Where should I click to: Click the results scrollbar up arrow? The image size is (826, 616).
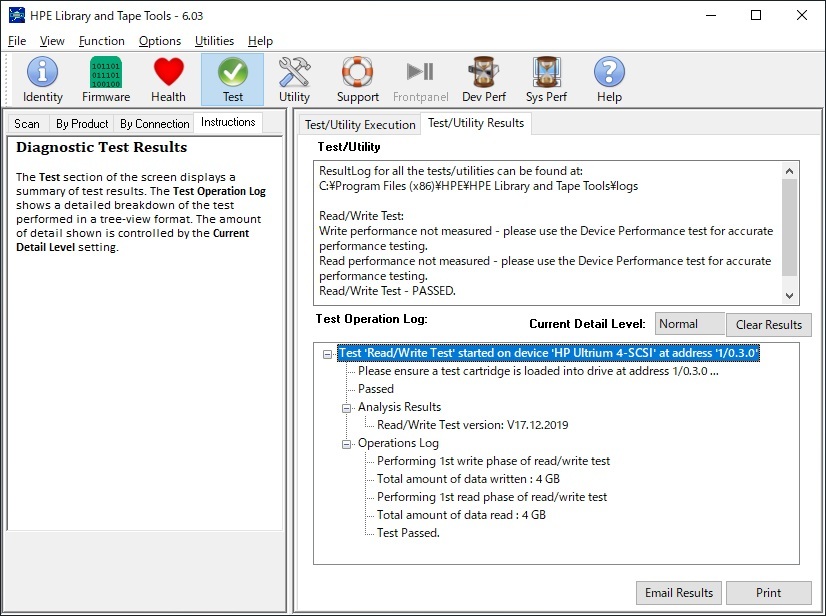pyautogui.click(x=789, y=171)
